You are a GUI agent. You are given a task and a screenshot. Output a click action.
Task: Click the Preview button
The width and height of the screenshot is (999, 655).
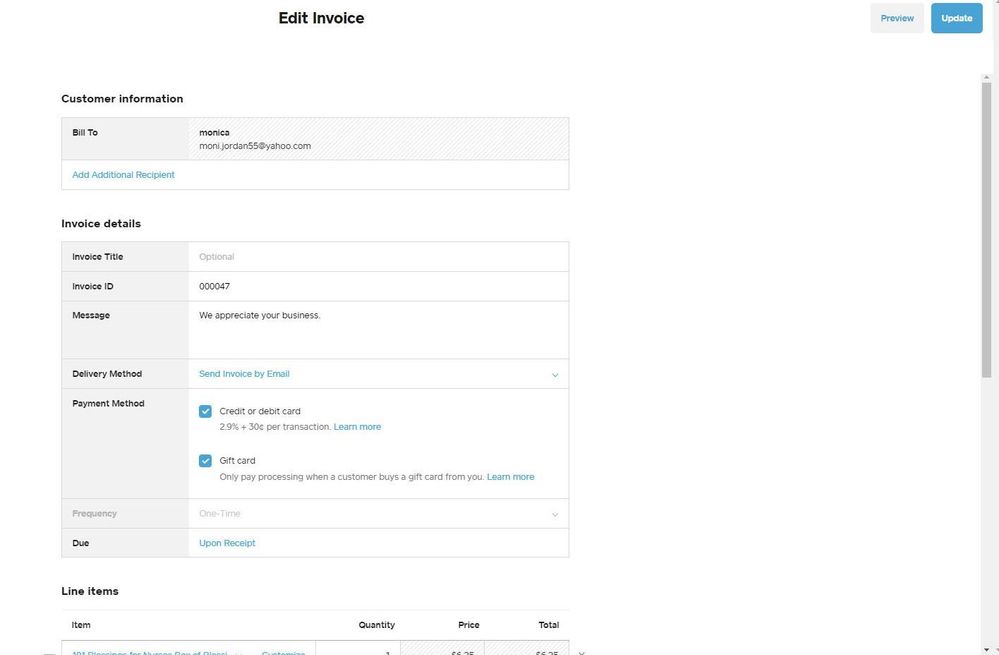(x=897, y=18)
